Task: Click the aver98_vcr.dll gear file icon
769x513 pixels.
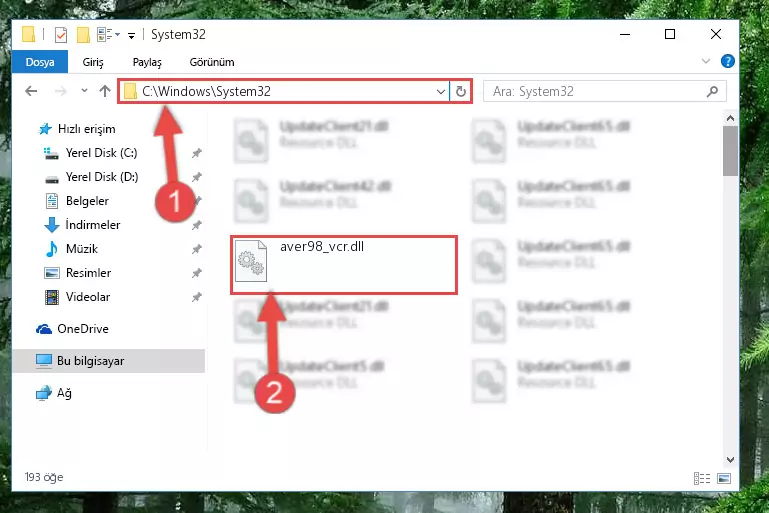Action: (251, 261)
